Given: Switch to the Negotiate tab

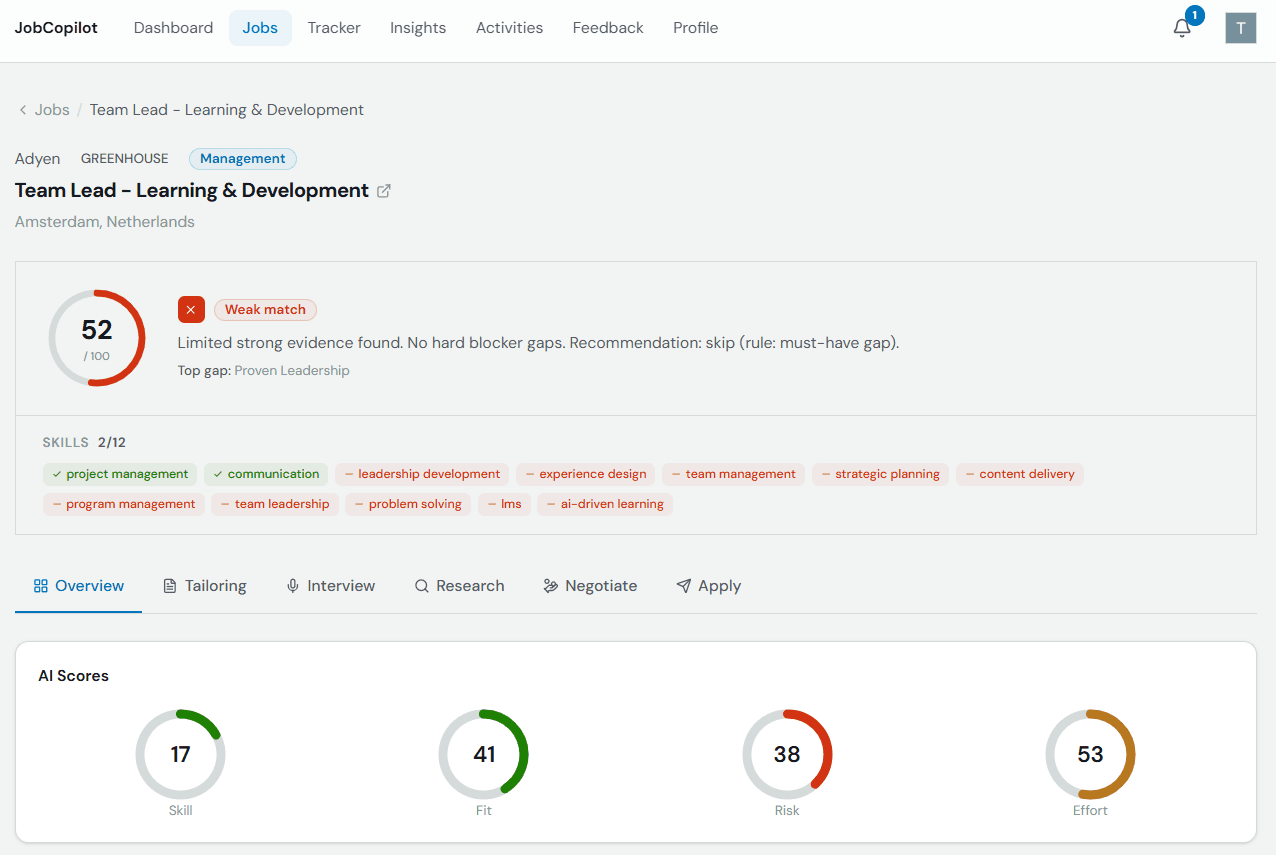Looking at the screenshot, I should point(590,586).
